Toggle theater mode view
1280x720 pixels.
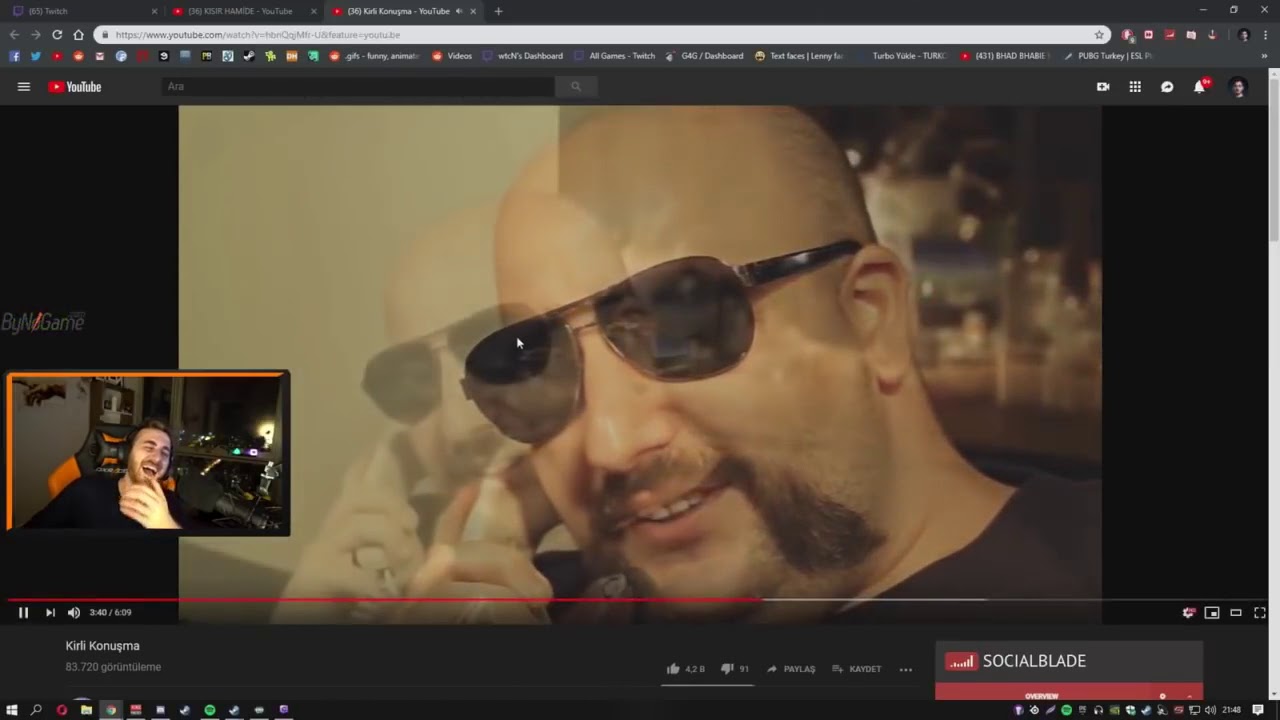1236,613
